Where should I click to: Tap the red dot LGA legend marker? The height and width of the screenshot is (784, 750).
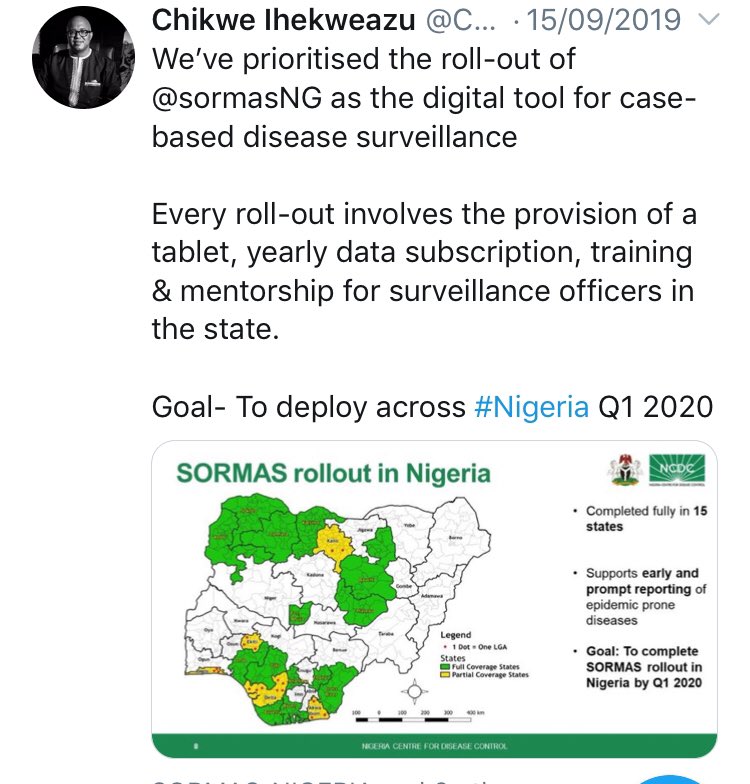point(445,646)
